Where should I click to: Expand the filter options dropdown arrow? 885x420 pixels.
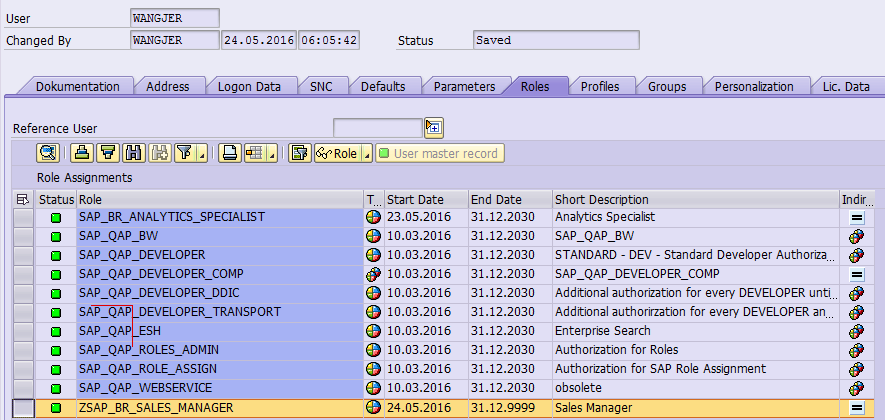pyautogui.click(x=201, y=154)
